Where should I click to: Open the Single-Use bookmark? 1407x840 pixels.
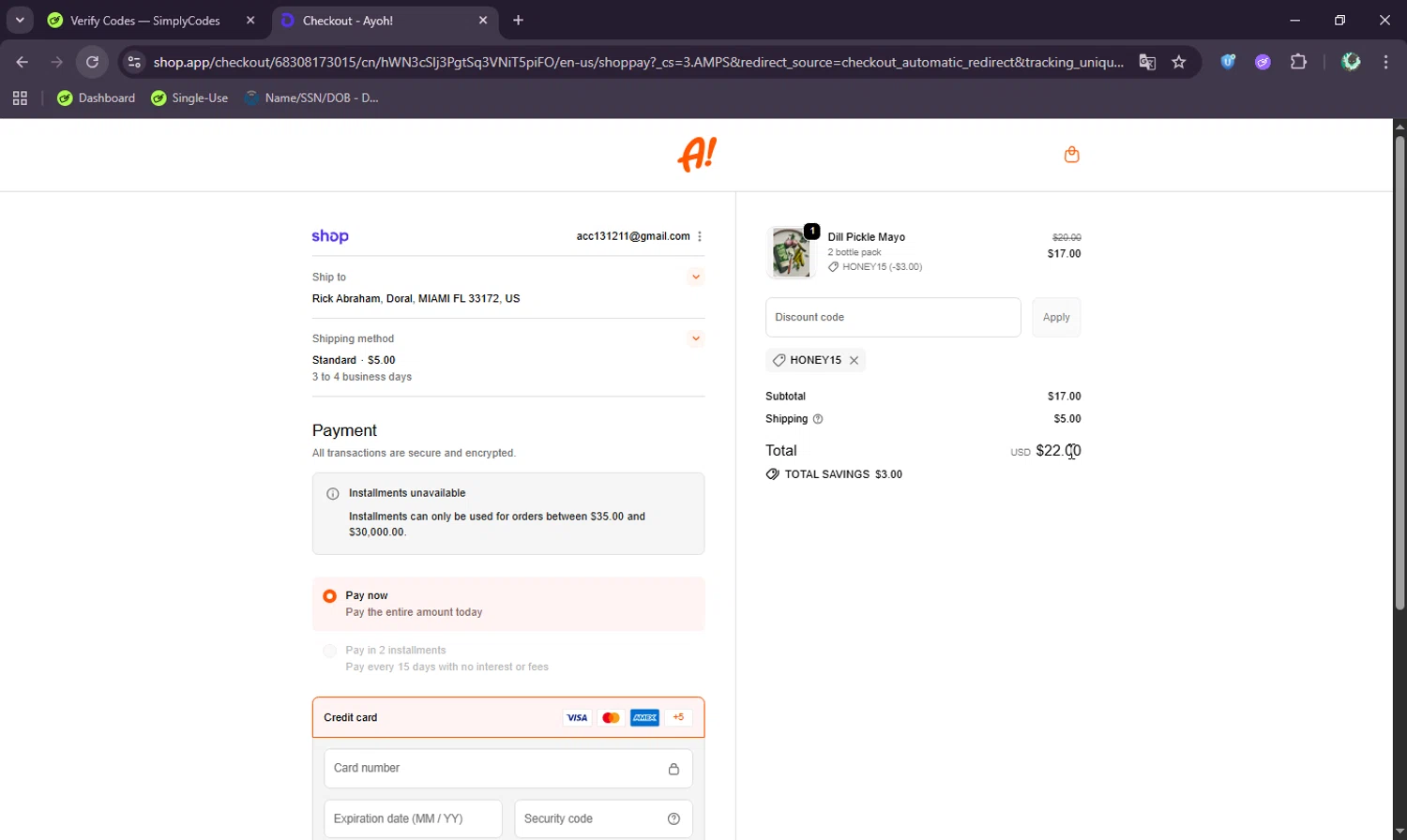point(189,97)
